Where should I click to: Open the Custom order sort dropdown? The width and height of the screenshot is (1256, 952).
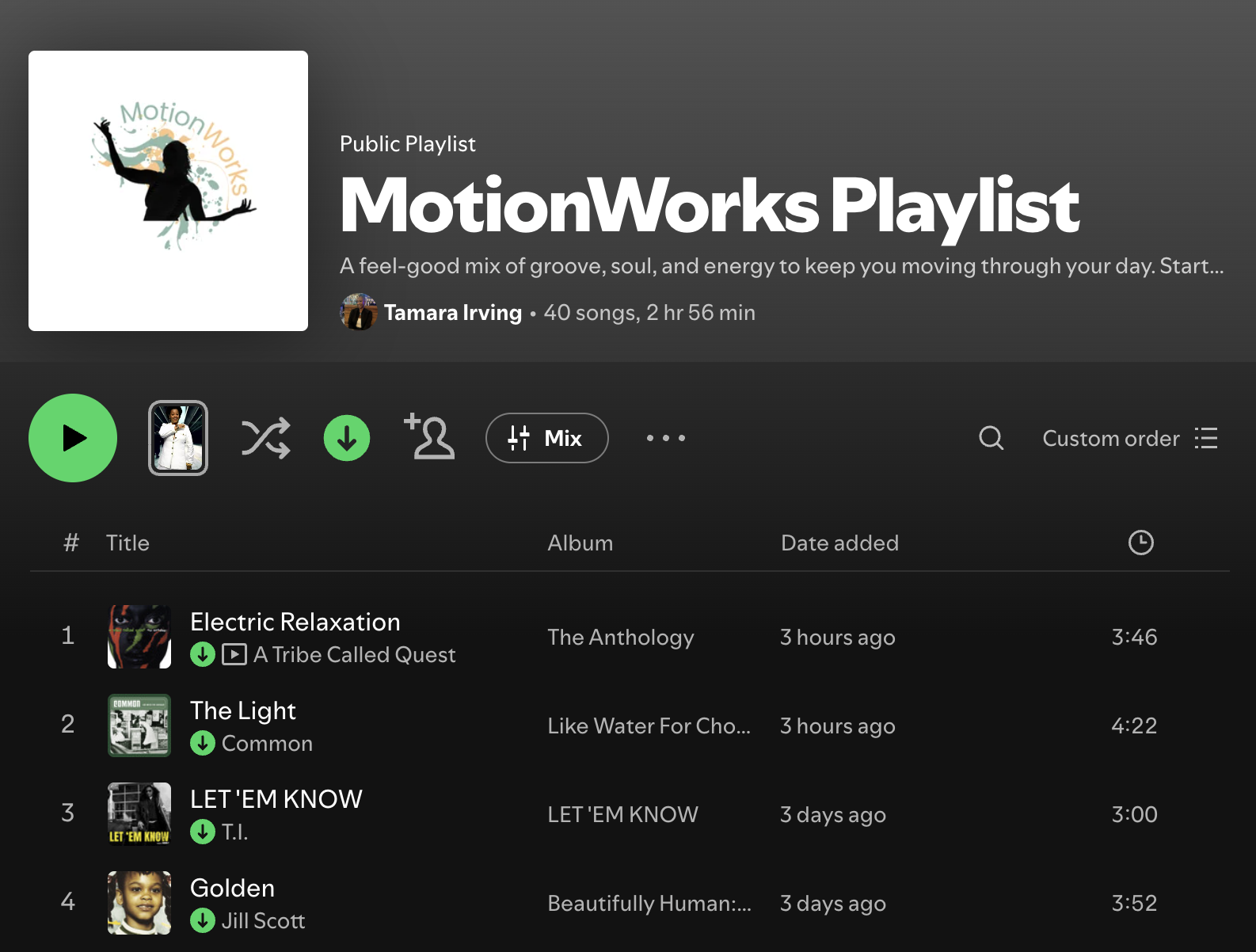[1129, 438]
